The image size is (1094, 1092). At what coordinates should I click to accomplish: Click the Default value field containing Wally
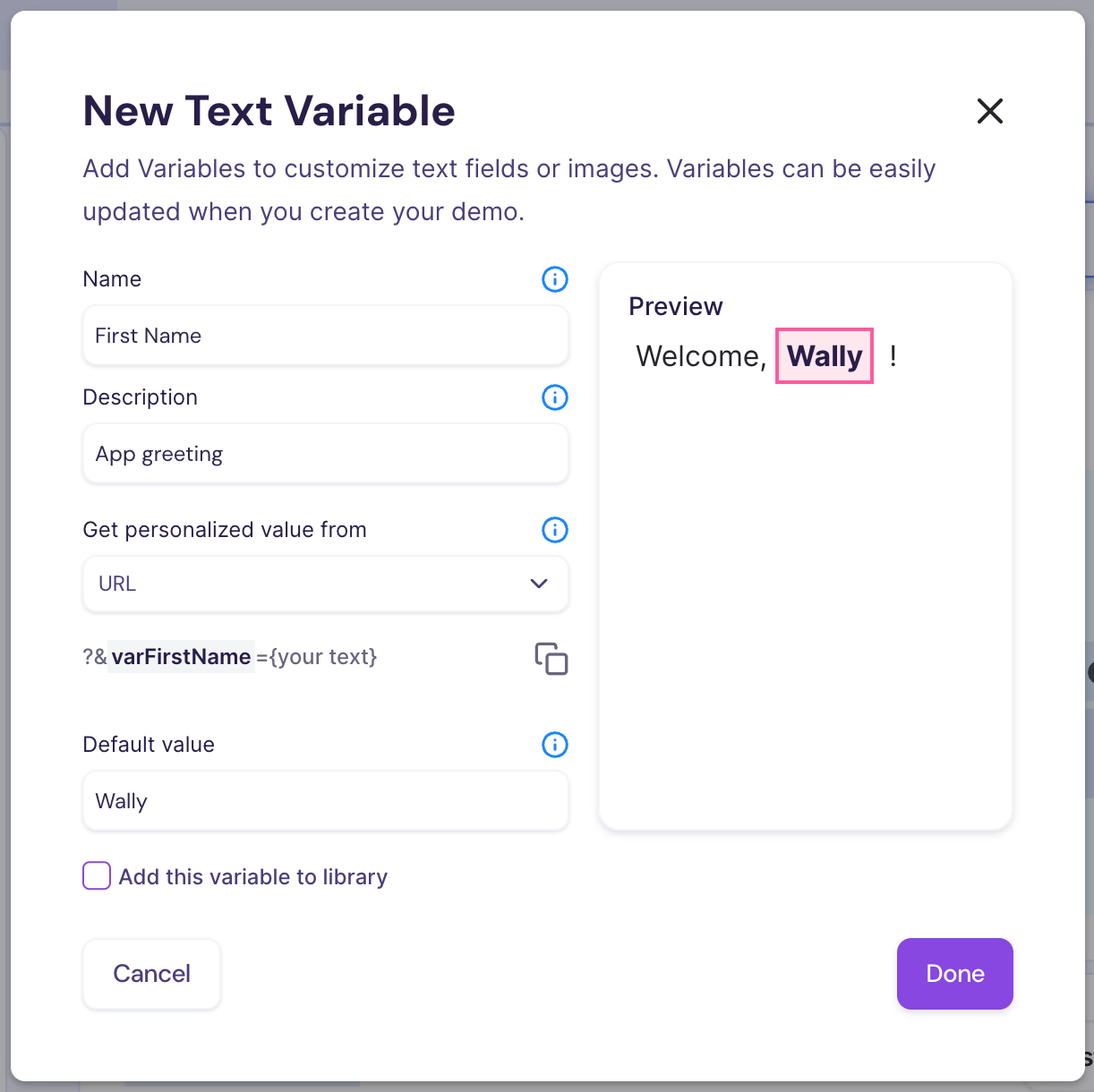coord(326,801)
